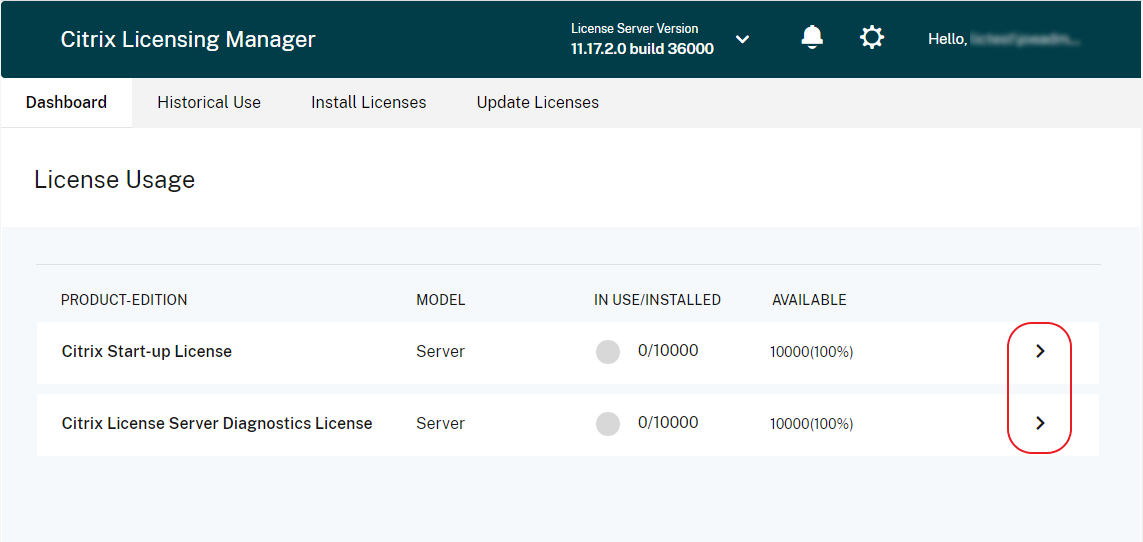Click the AVAILABLE column header

pos(809,300)
